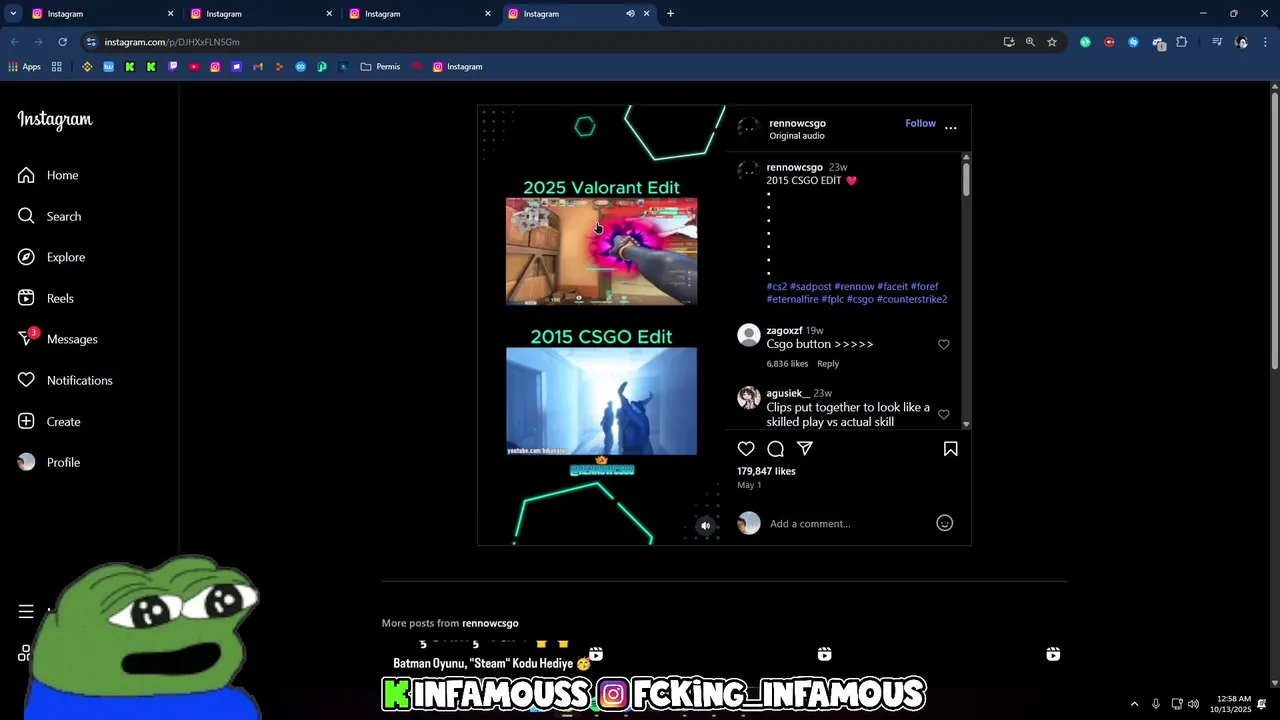
Task: Click the Valorant and CSGO edit video
Action: (x=601, y=325)
